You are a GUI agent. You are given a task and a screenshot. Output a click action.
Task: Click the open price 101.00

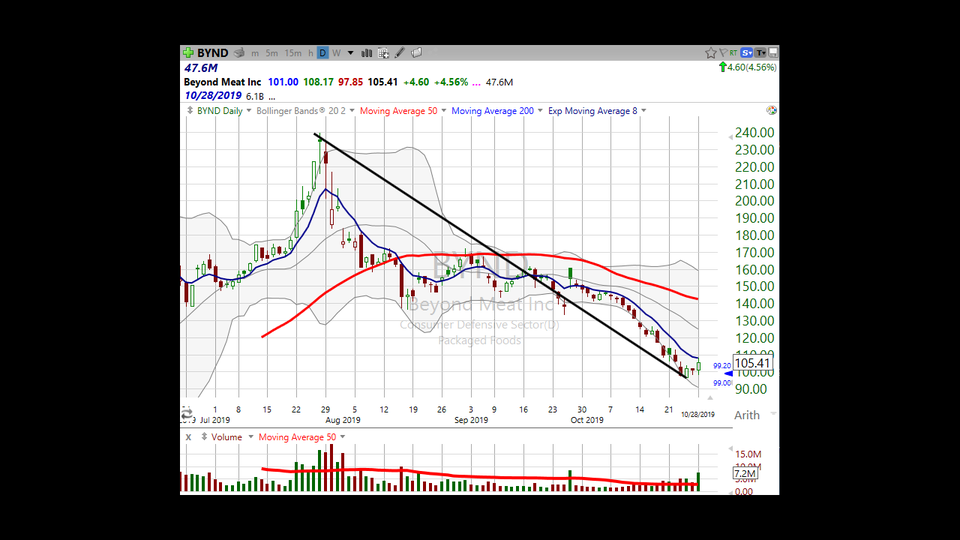[283, 82]
